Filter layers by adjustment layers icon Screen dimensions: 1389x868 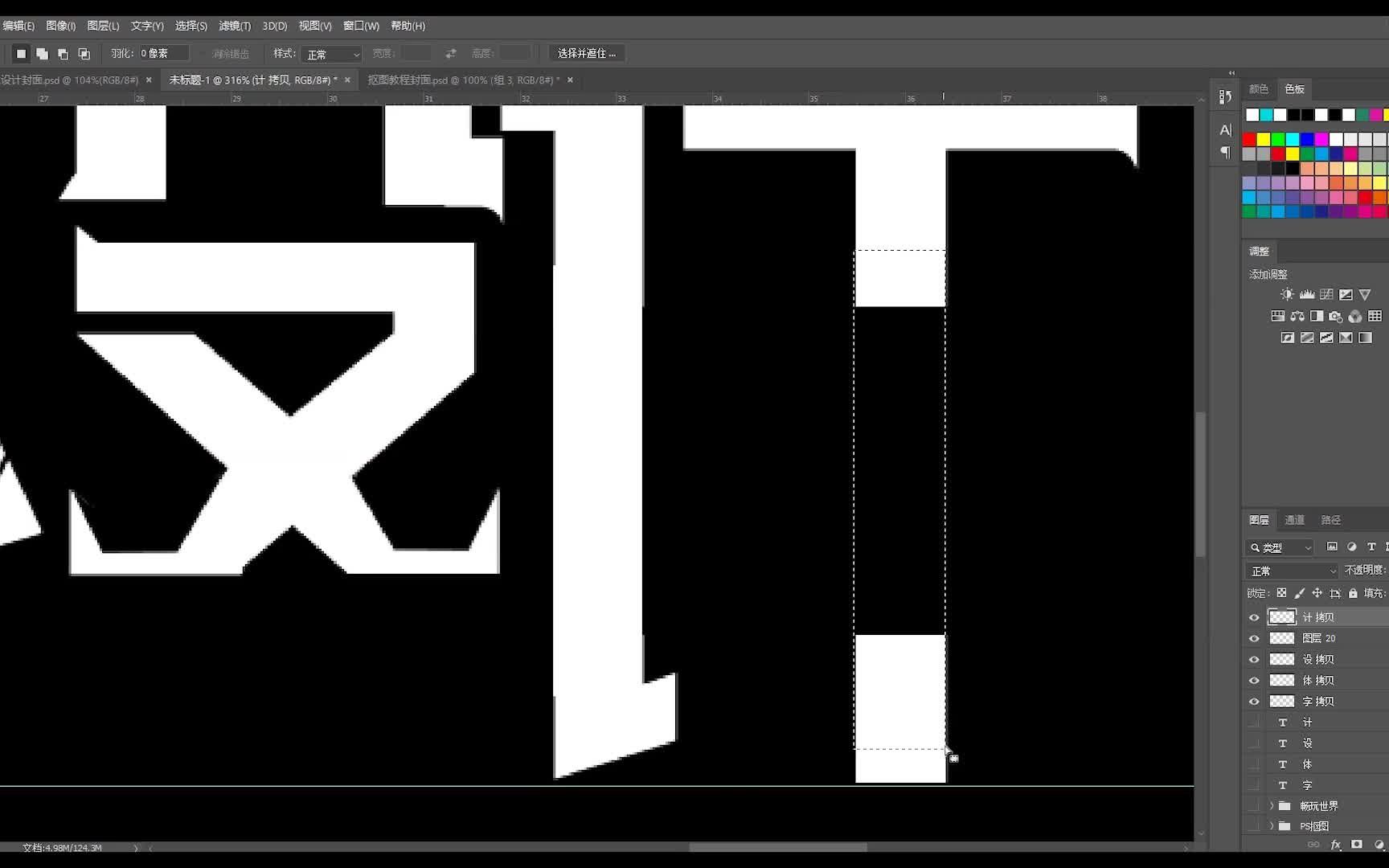pyautogui.click(x=1352, y=547)
